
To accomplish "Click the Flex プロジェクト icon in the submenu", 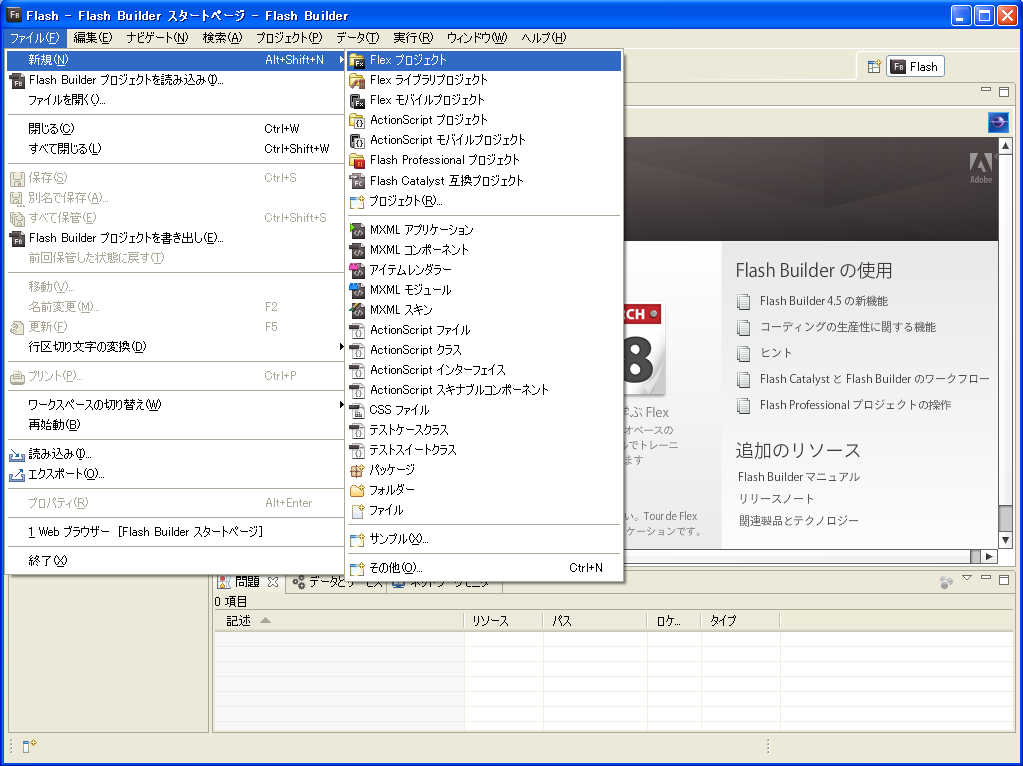I will [x=357, y=61].
